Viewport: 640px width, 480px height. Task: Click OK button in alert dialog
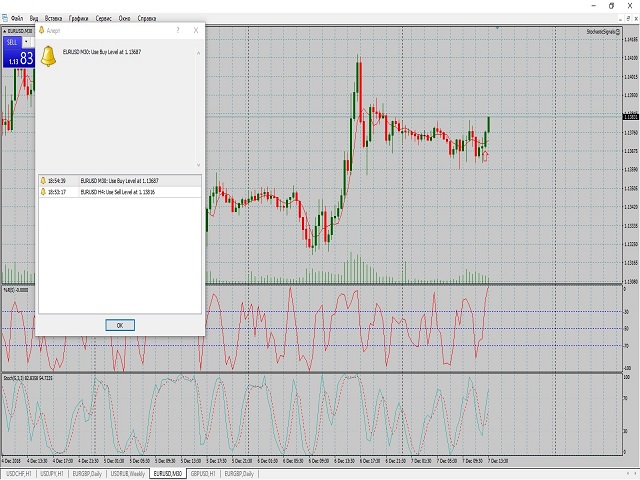coord(119,325)
